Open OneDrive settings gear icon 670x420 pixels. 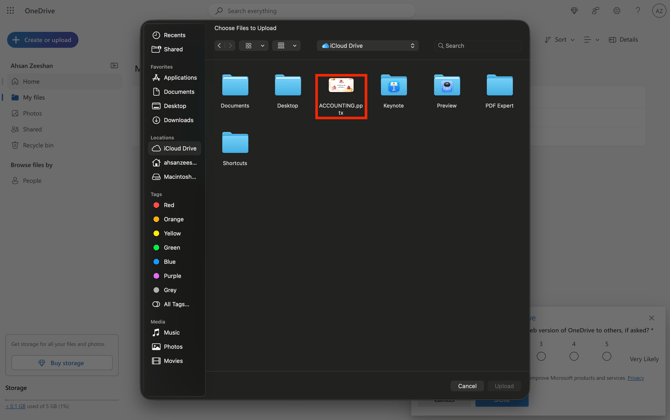(x=617, y=11)
